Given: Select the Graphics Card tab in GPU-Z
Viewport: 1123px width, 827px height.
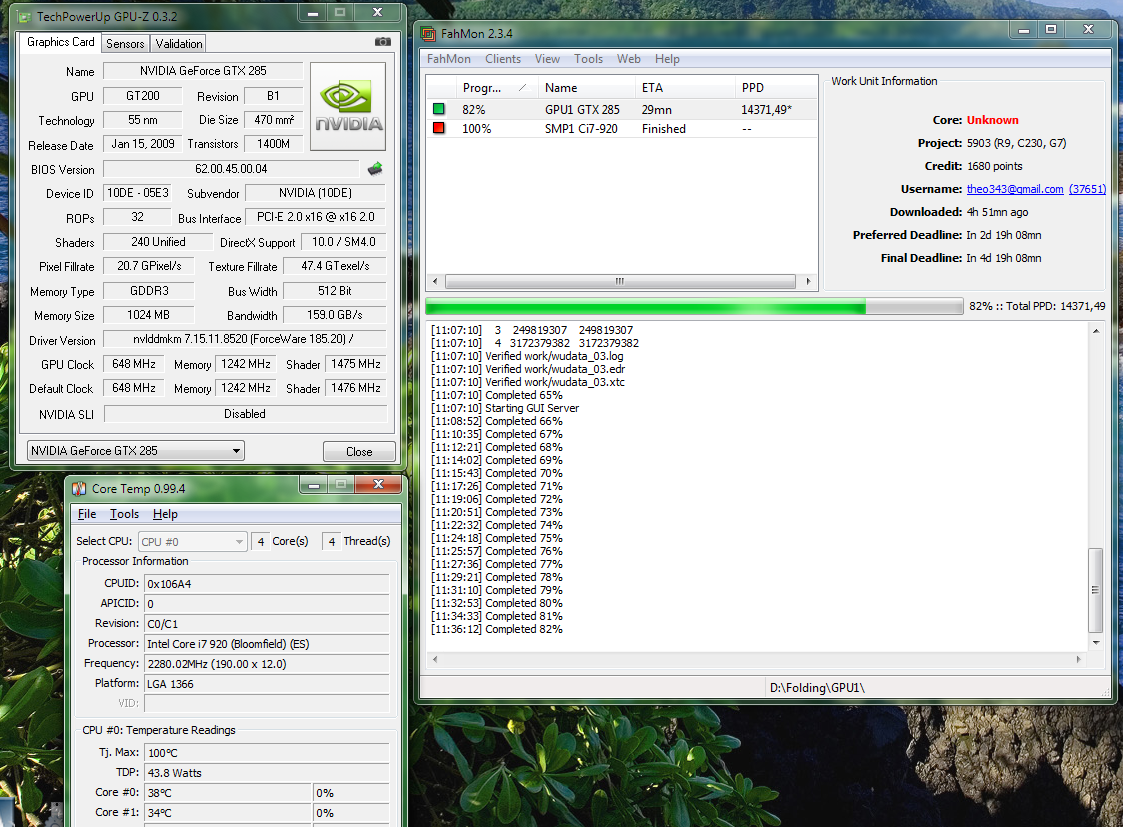Looking at the screenshot, I should coord(60,42).
